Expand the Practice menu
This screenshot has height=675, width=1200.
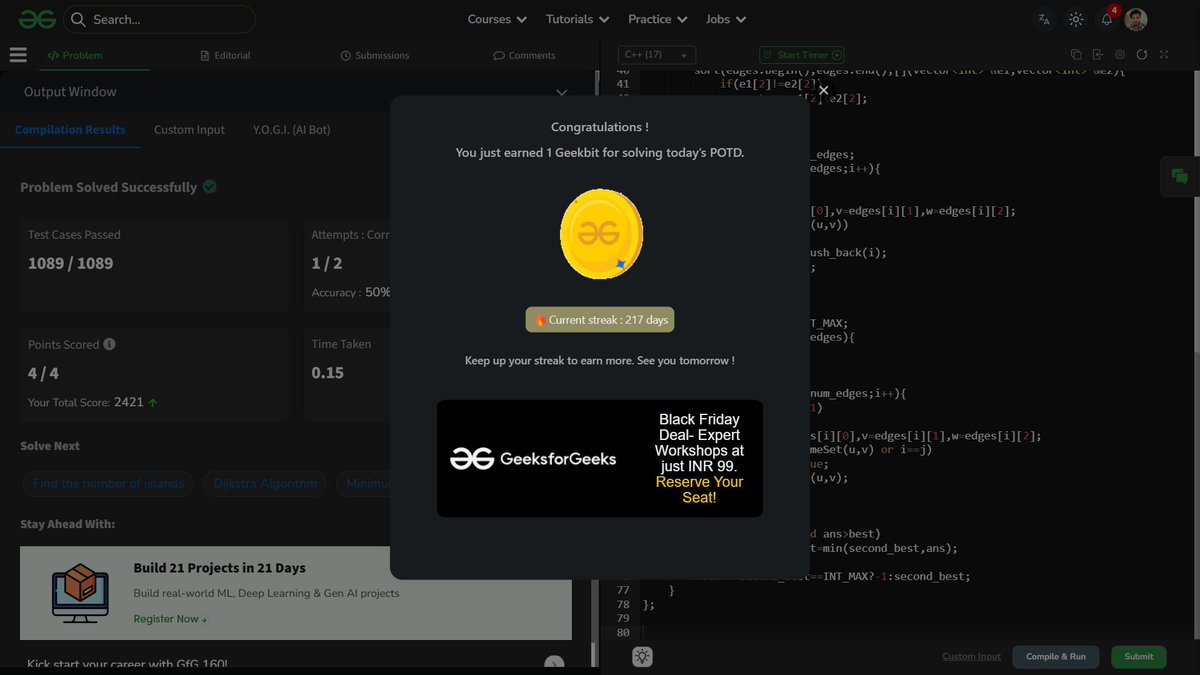[x=656, y=19]
